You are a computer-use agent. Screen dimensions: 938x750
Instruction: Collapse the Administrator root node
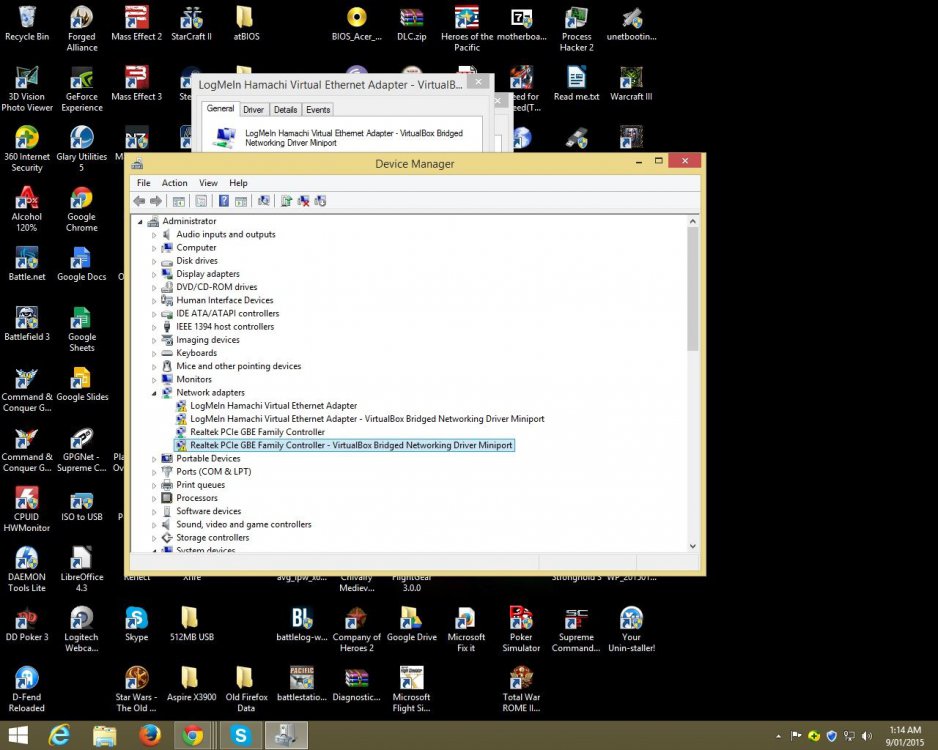click(141, 222)
